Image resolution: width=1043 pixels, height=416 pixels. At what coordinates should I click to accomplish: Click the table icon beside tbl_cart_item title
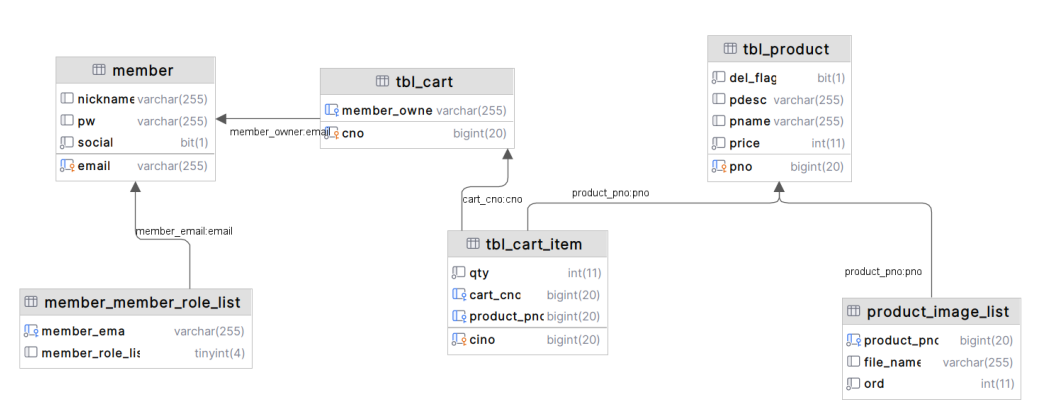(473, 244)
